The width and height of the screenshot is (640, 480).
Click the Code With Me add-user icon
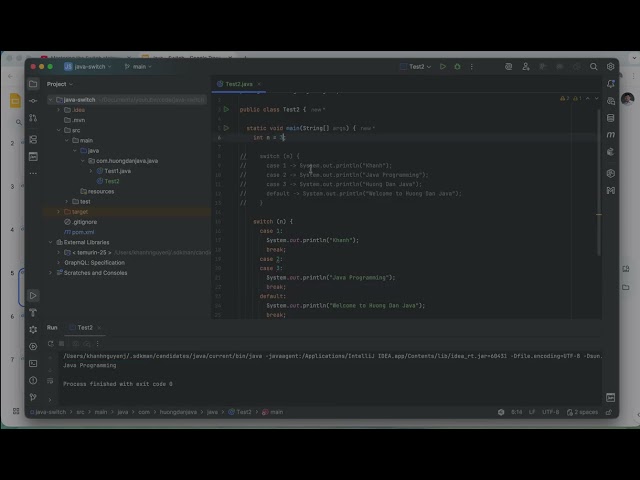pos(526,67)
